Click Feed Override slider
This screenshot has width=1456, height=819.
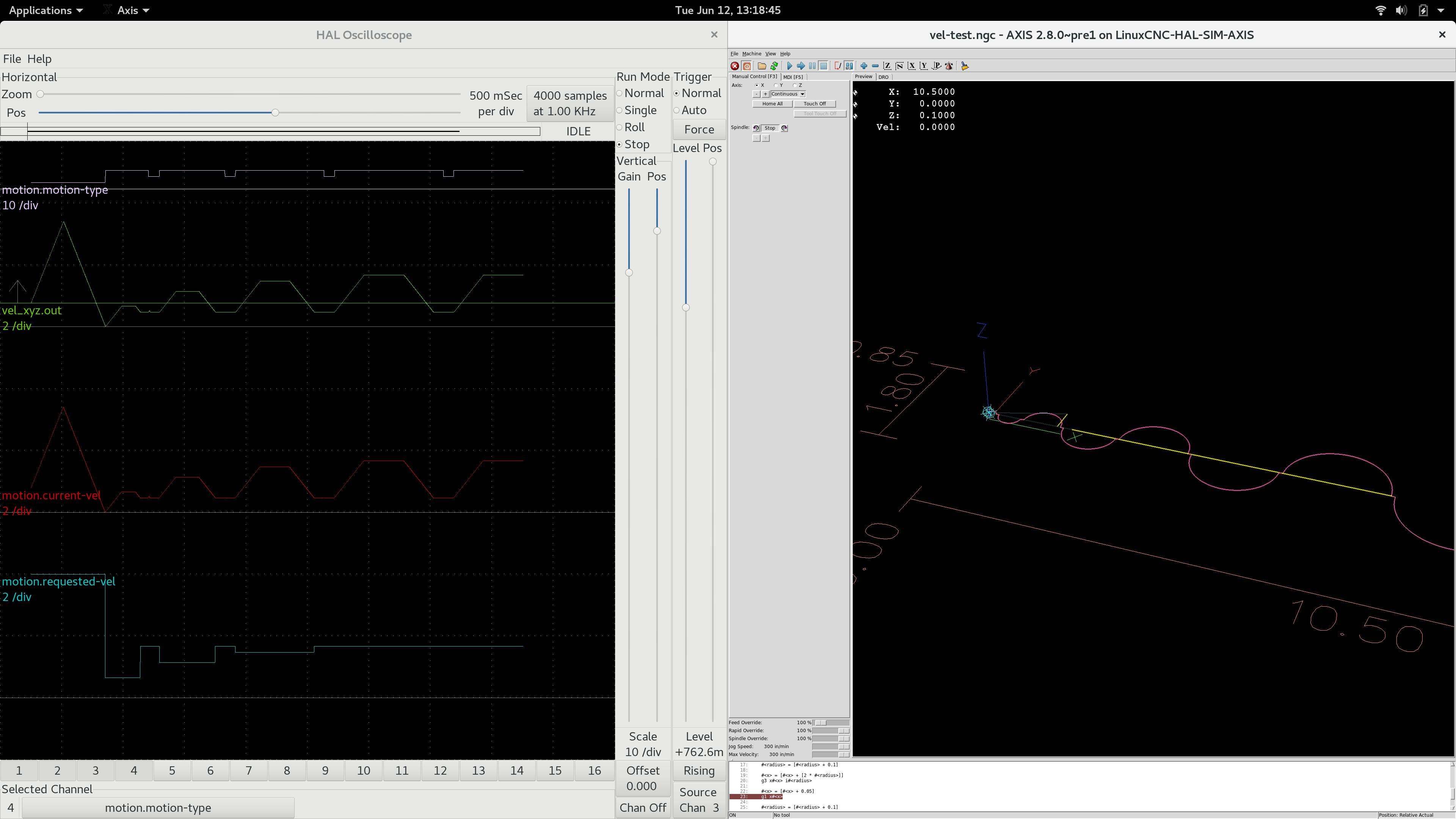click(x=830, y=723)
